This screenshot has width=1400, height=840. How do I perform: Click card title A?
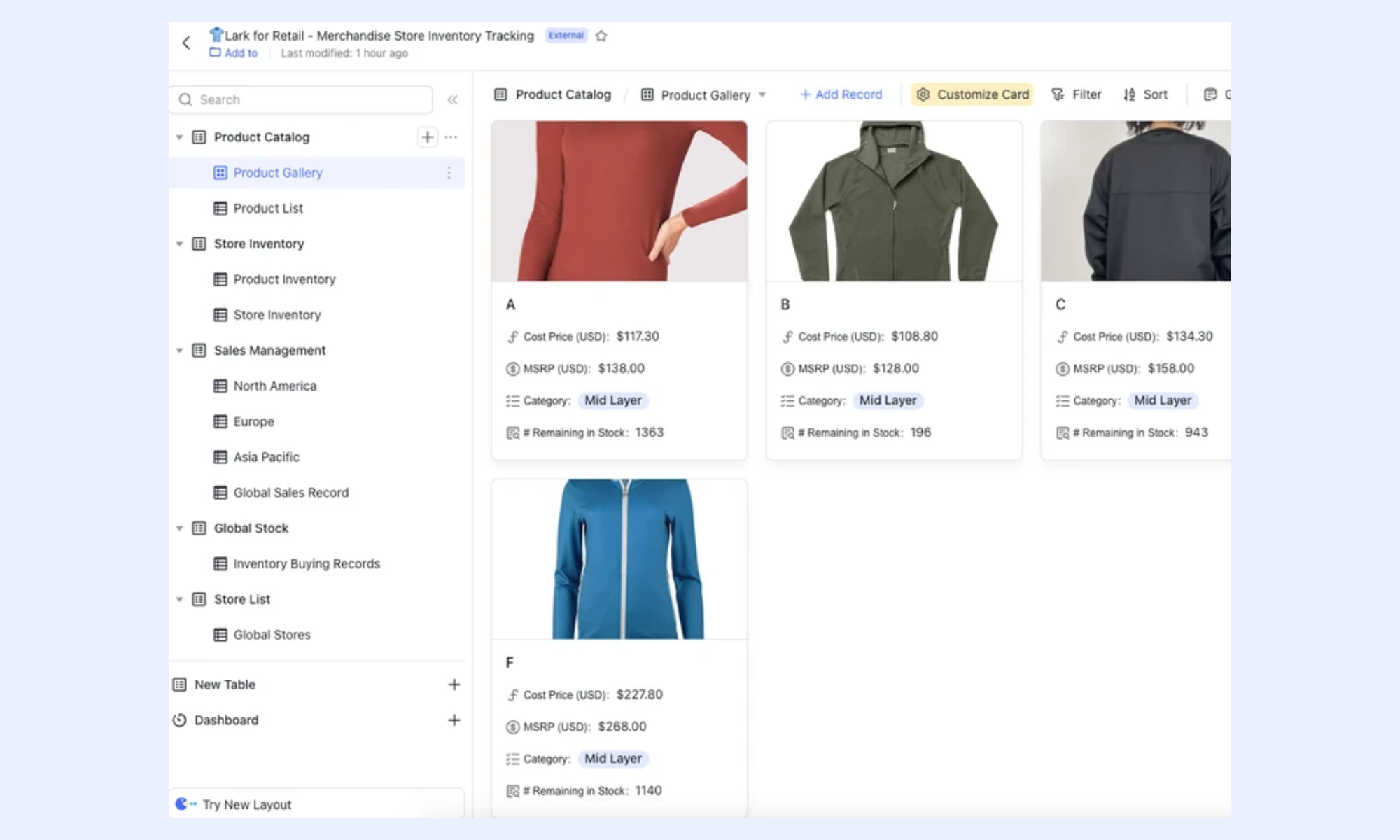click(x=510, y=304)
